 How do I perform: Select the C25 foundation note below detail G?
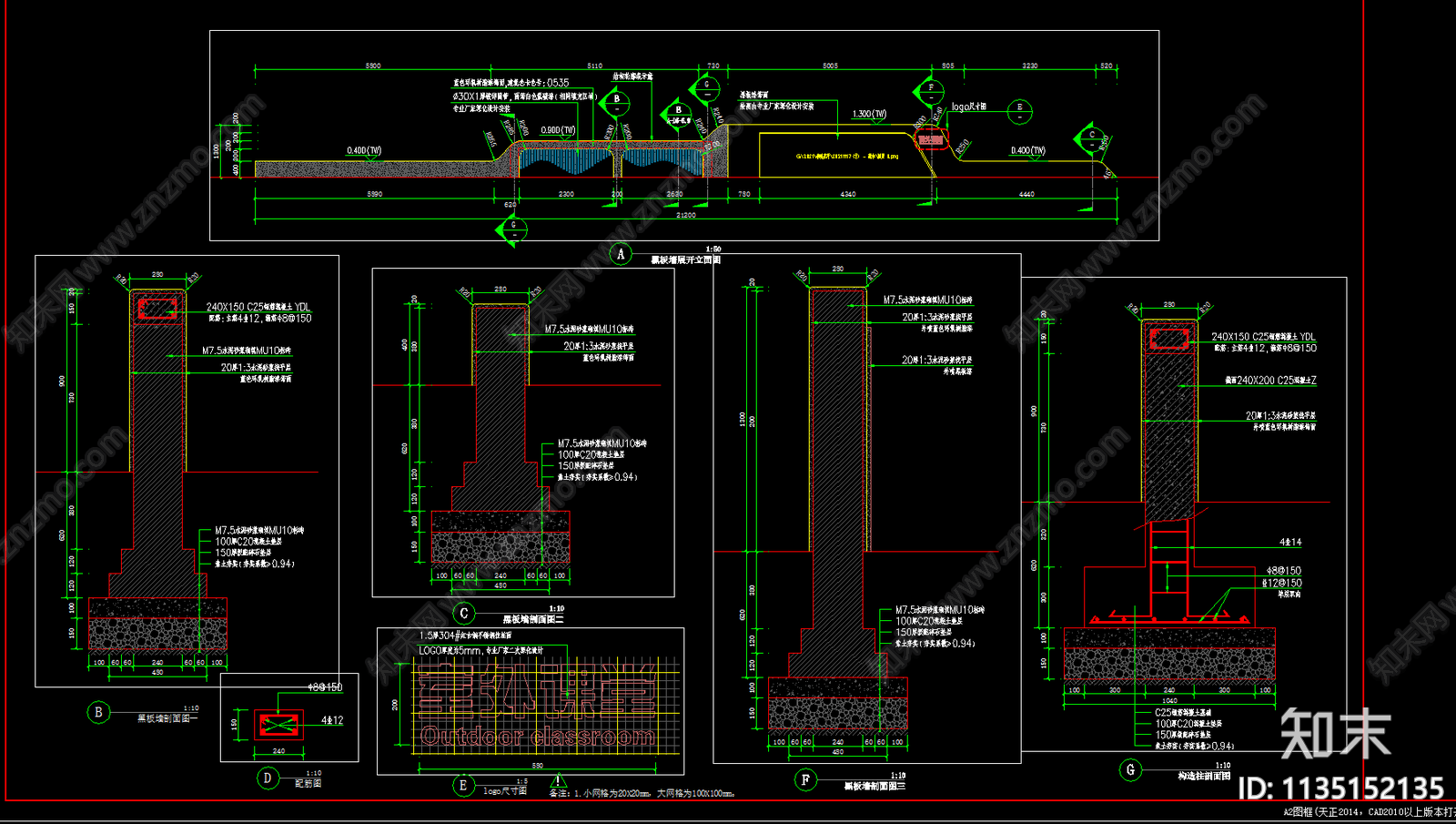[x=1183, y=712]
